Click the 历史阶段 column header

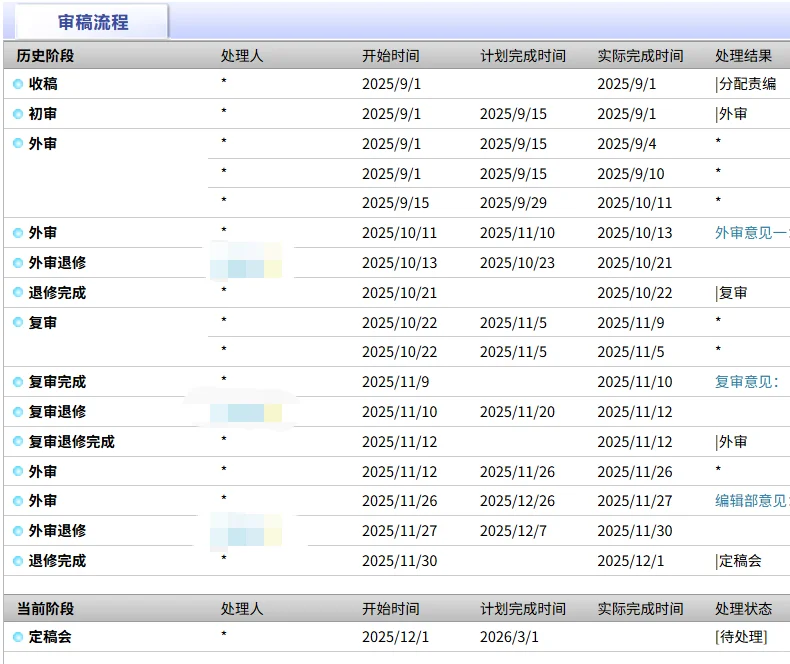tap(45, 55)
